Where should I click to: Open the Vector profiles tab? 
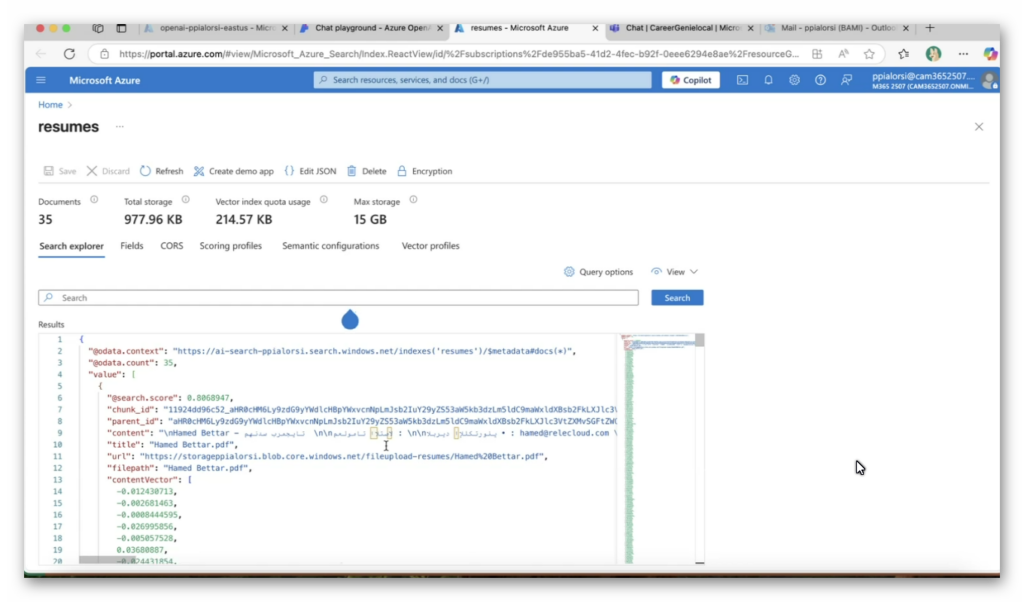click(430, 246)
